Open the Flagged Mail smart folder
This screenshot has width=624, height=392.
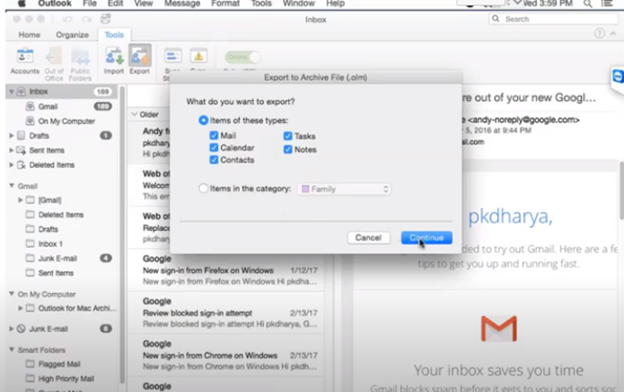(x=59, y=364)
